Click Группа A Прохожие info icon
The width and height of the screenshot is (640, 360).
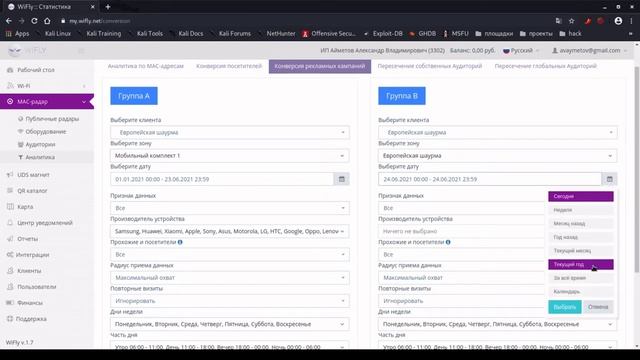point(180,242)
